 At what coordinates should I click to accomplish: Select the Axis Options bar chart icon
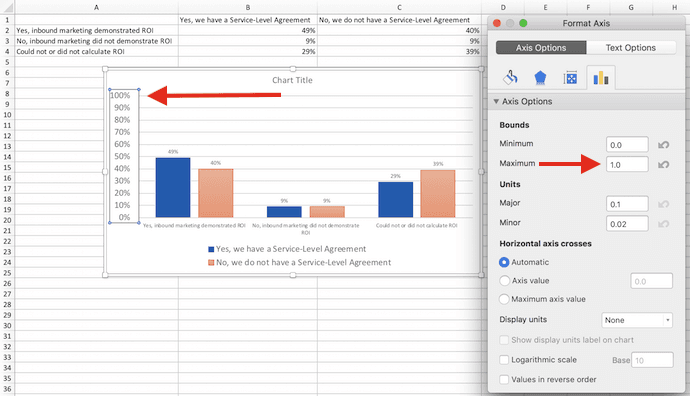[x=601, y=78]
